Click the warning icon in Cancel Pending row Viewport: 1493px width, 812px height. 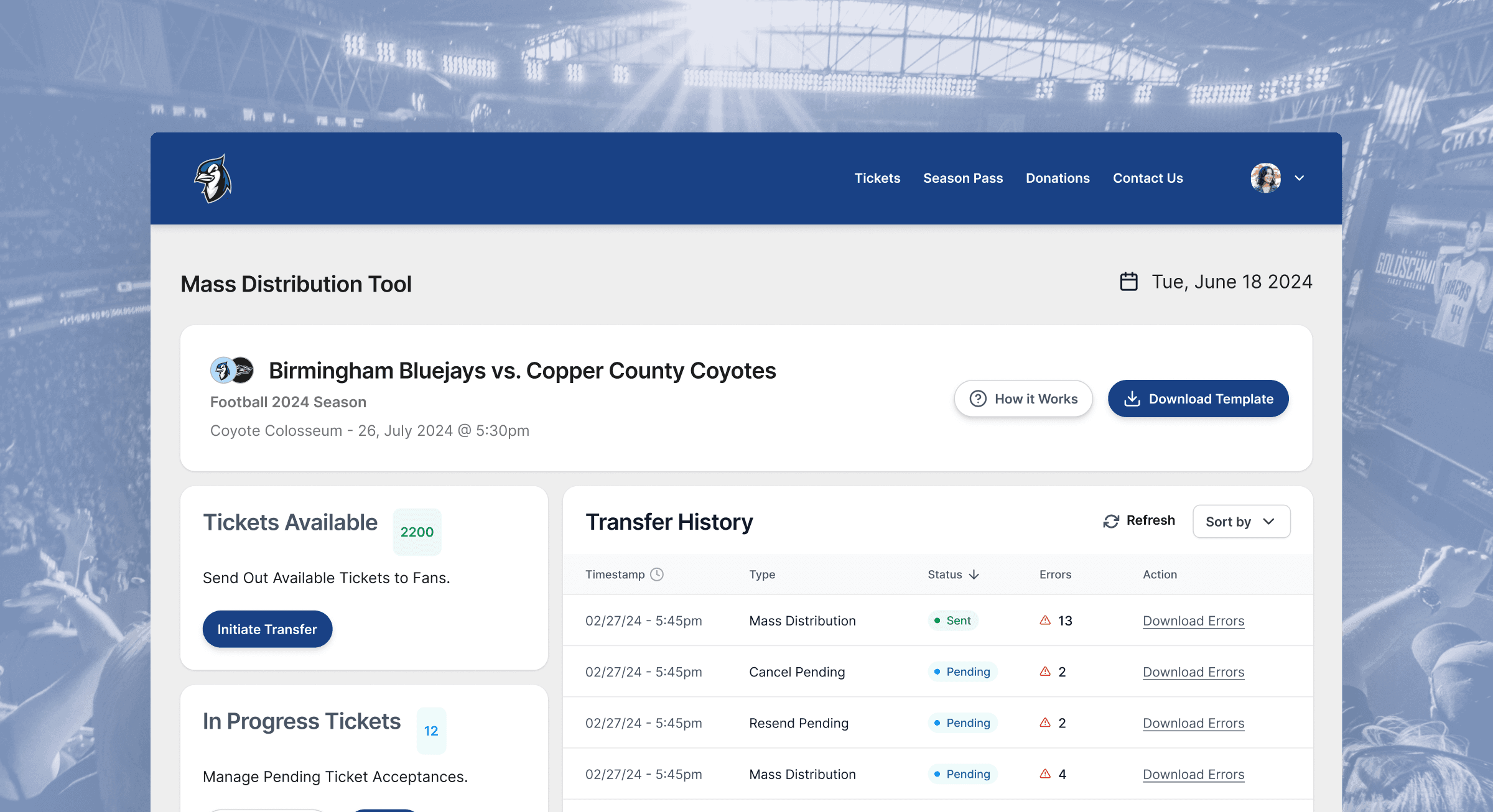coord(1045,671)
